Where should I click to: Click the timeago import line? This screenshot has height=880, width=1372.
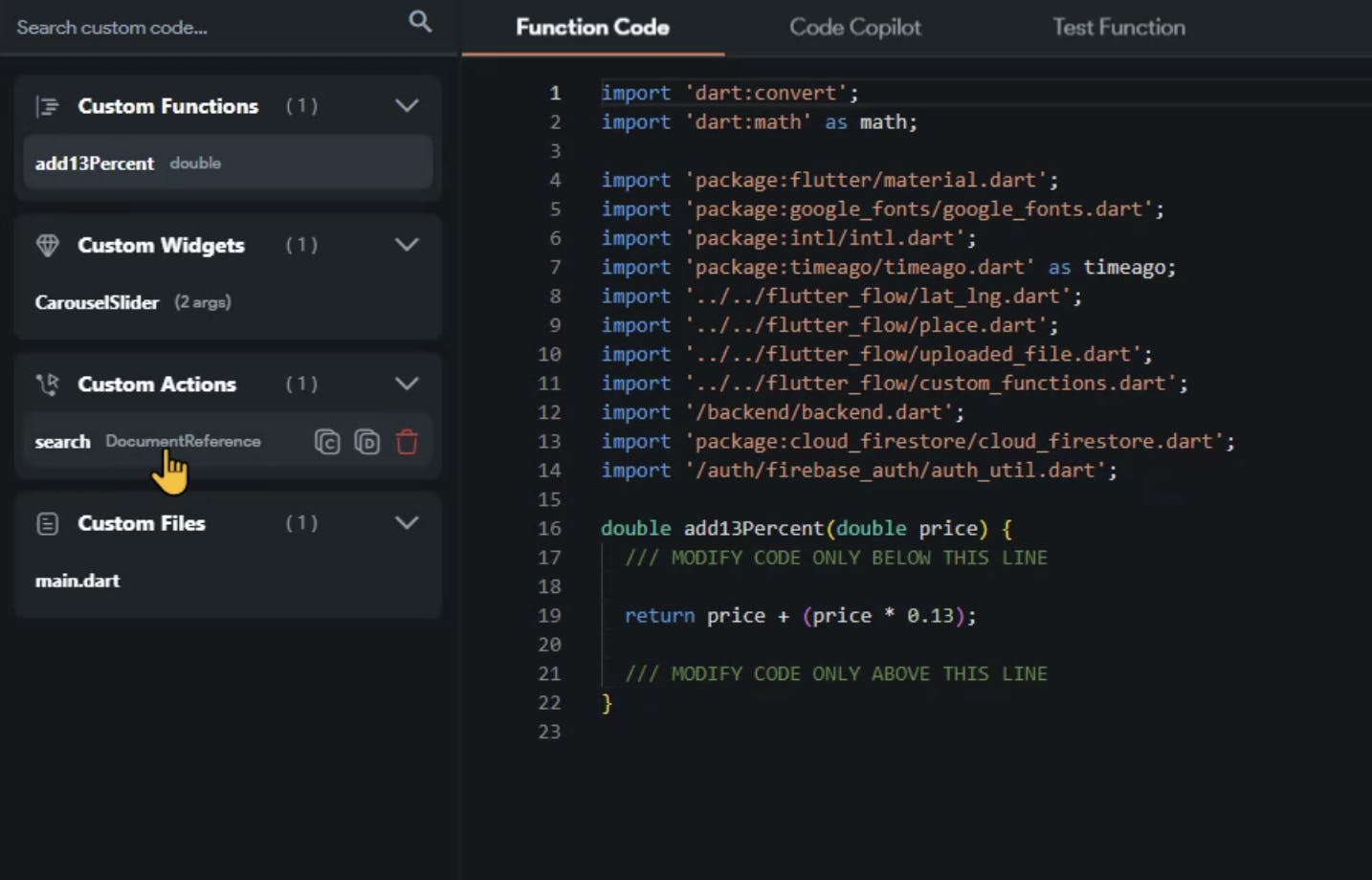click(x=888, y=267)
